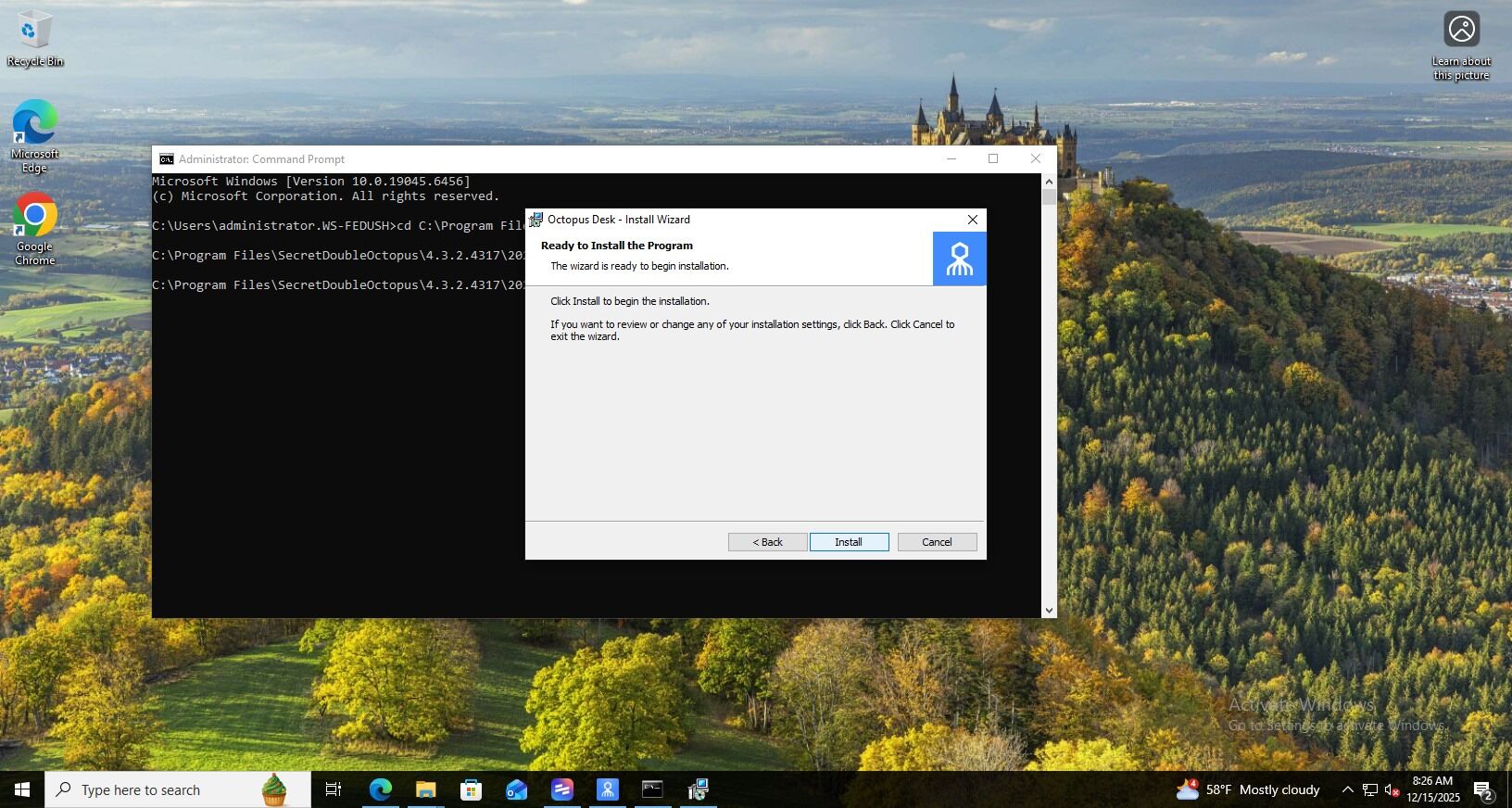Click the cupcake icon in the search box
1512x808 pixels.
click(274, 789)
